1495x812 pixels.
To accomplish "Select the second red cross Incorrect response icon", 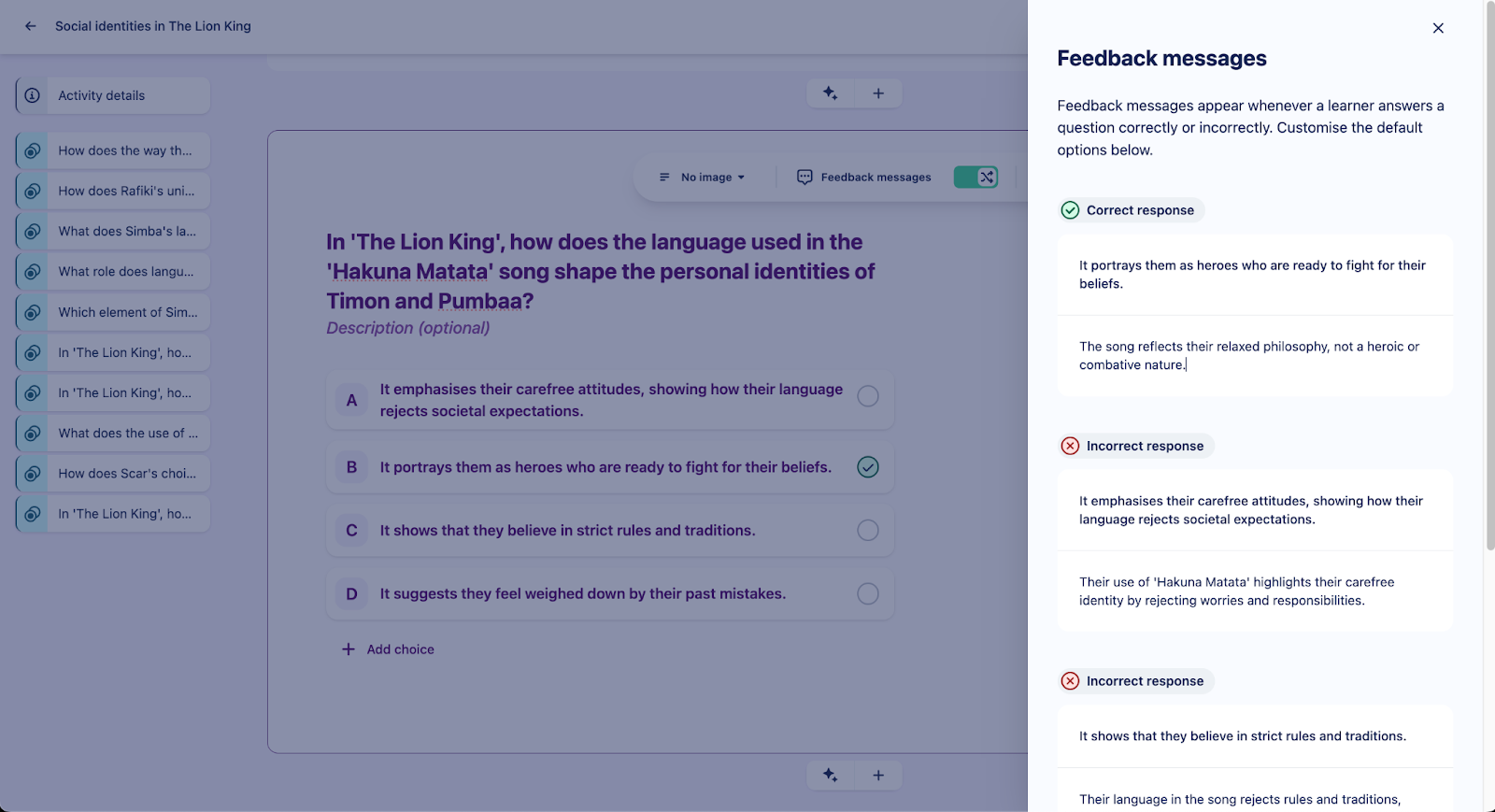I will (1070, 681).
